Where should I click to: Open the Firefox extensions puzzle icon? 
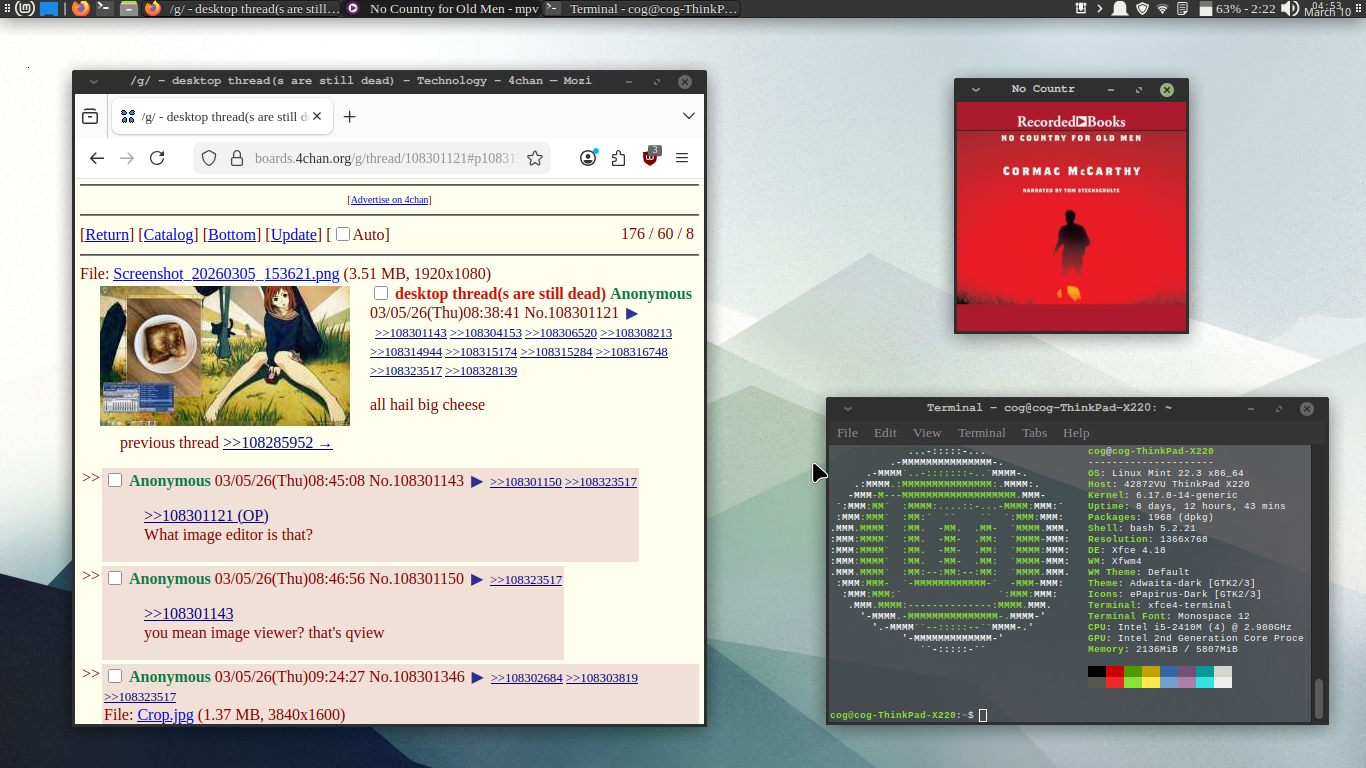[x=619, y=158]
